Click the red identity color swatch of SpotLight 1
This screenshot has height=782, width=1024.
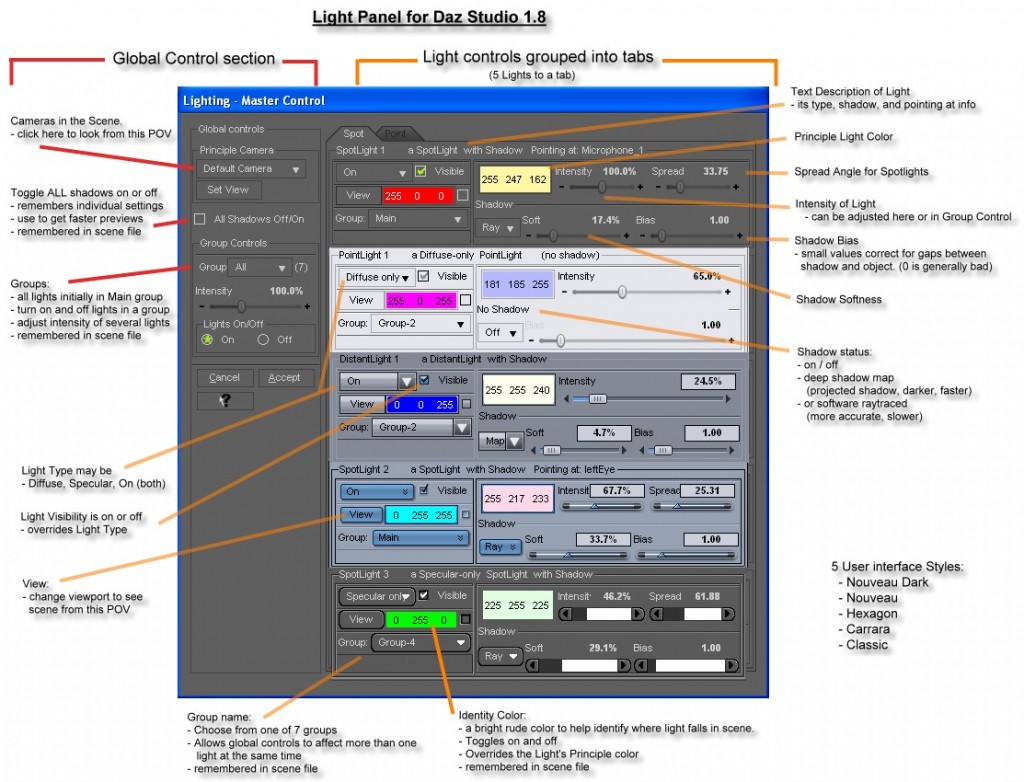pyautogui.click(x=418, y=195)
